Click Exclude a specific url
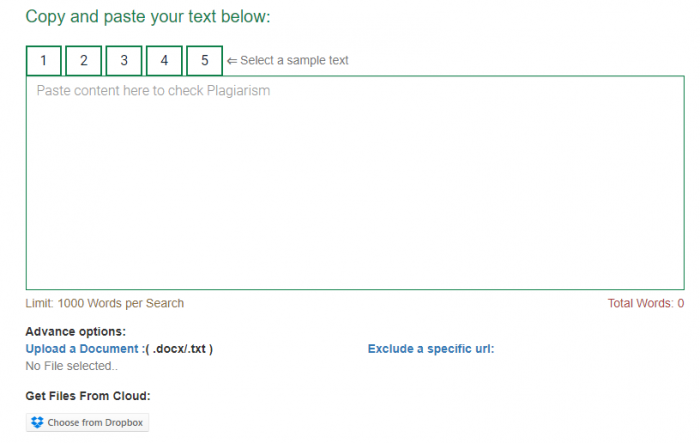Screen dimensions: 700x443 coord(431,349)
